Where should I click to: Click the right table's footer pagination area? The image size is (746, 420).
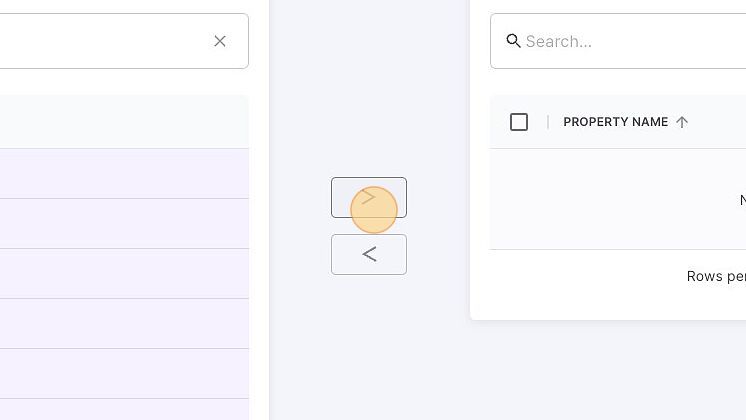point(618,276)
